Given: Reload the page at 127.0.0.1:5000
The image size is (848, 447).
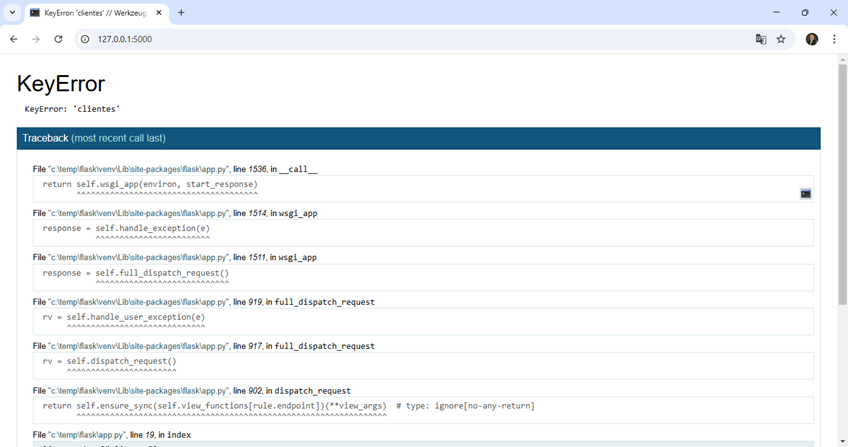Looking at the screenshot, I should coord(58,39).
